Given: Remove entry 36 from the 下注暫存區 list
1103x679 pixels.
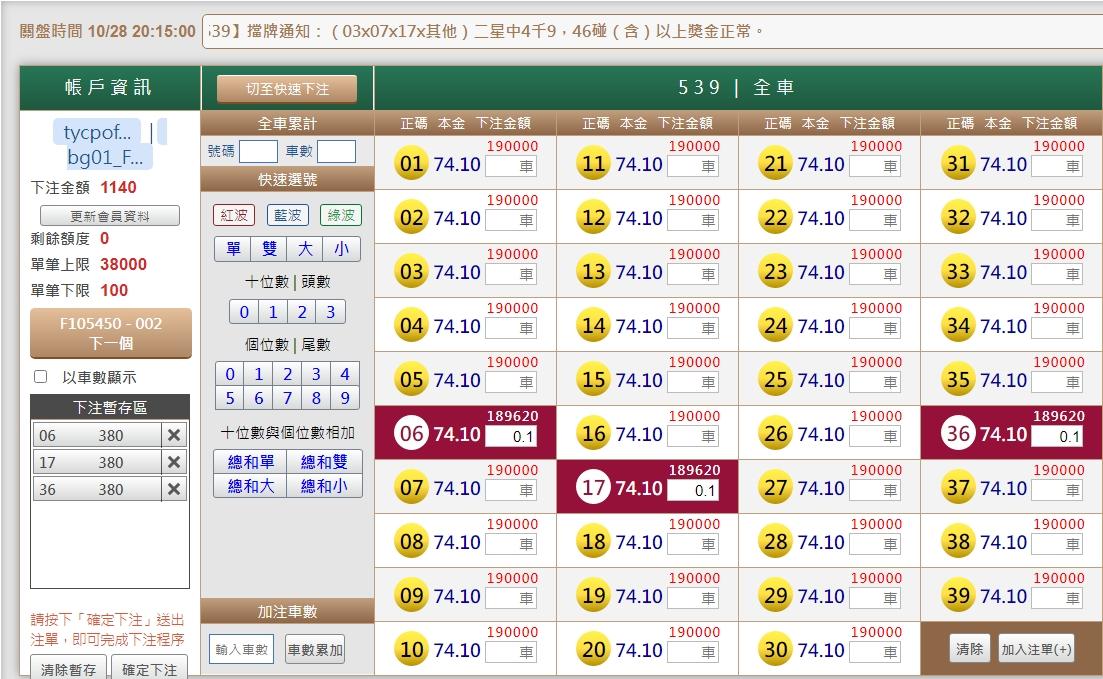Looking at the screenshot, I should (174, 489).
